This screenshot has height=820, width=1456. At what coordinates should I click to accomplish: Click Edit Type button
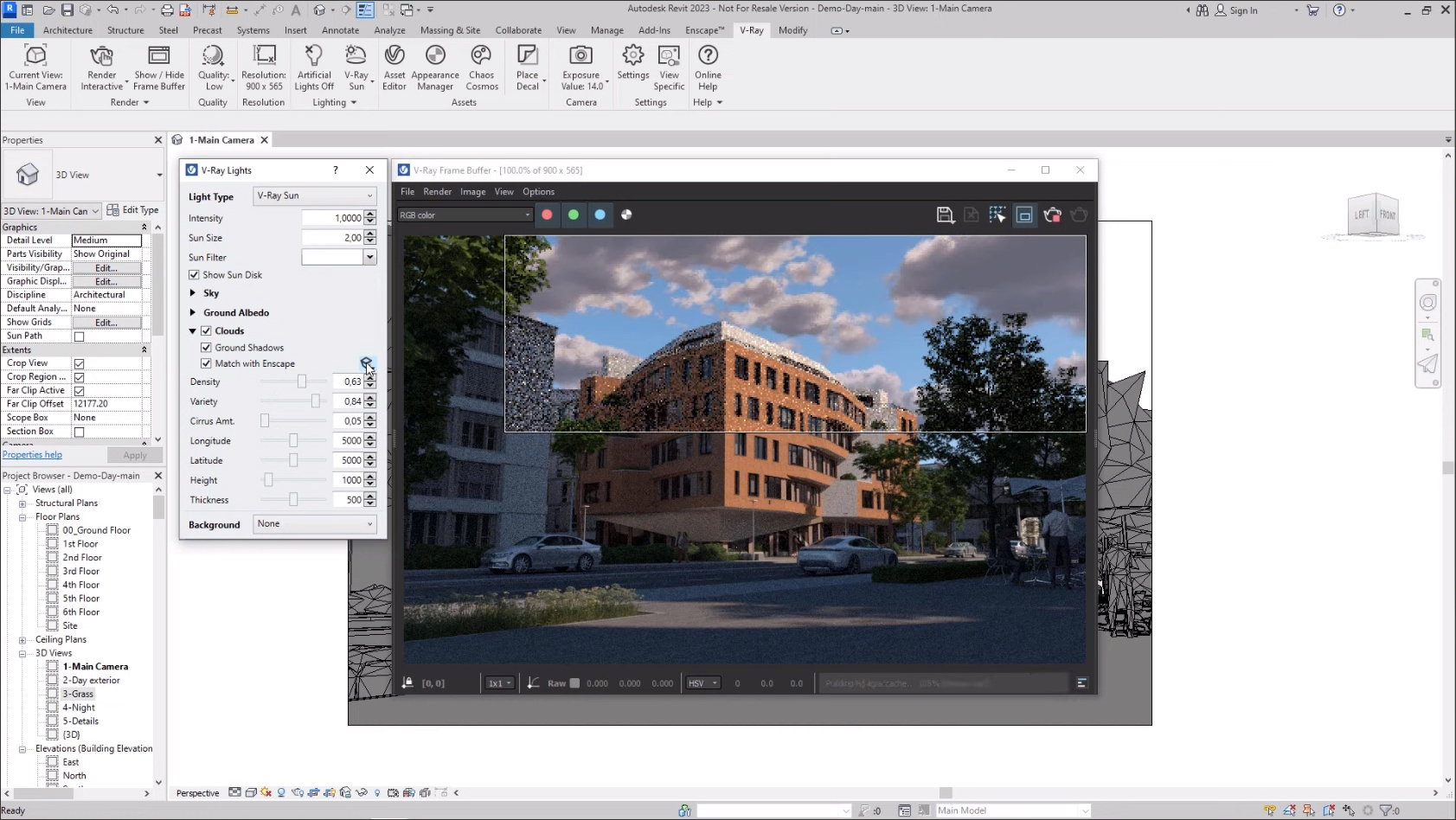coord(133,210)
